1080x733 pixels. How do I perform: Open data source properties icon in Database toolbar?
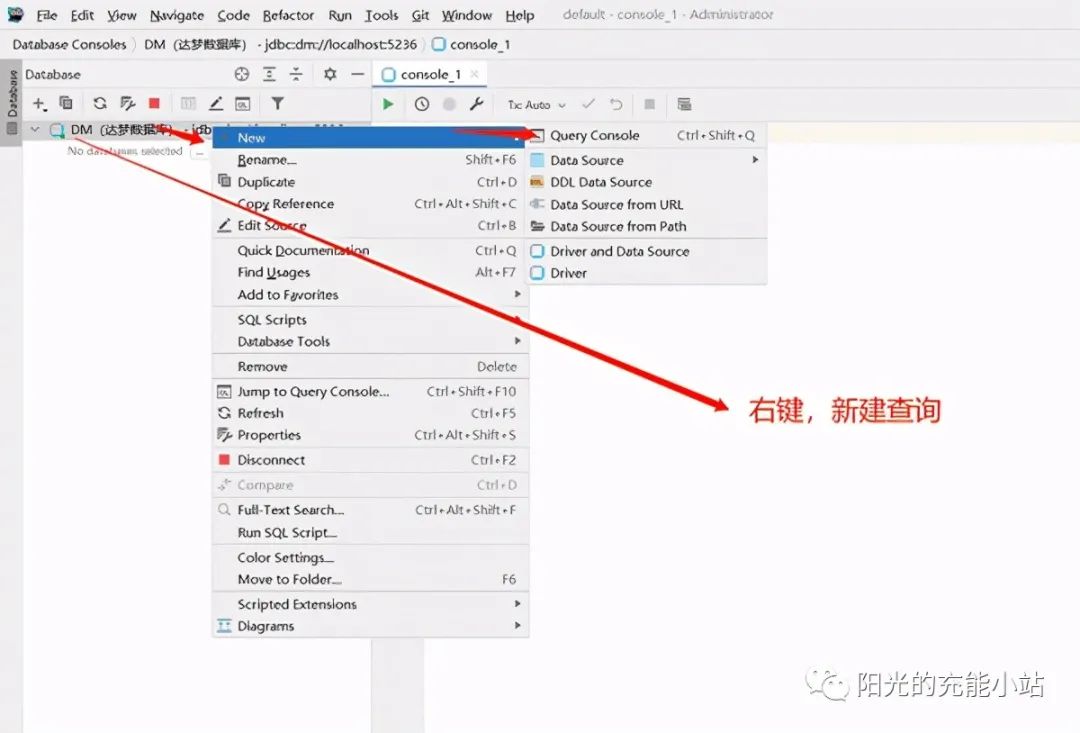click(x=127, y=103)
